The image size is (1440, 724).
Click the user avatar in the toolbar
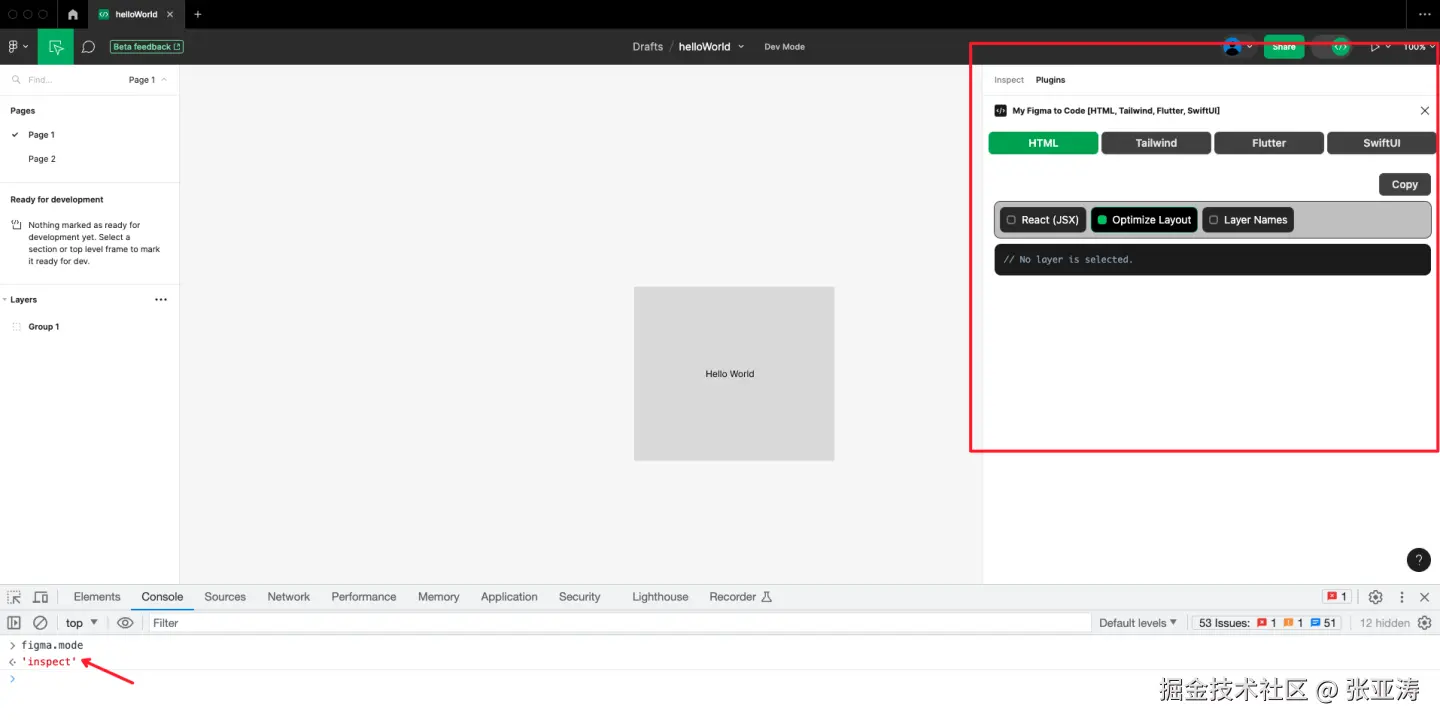click(1233, 47)
